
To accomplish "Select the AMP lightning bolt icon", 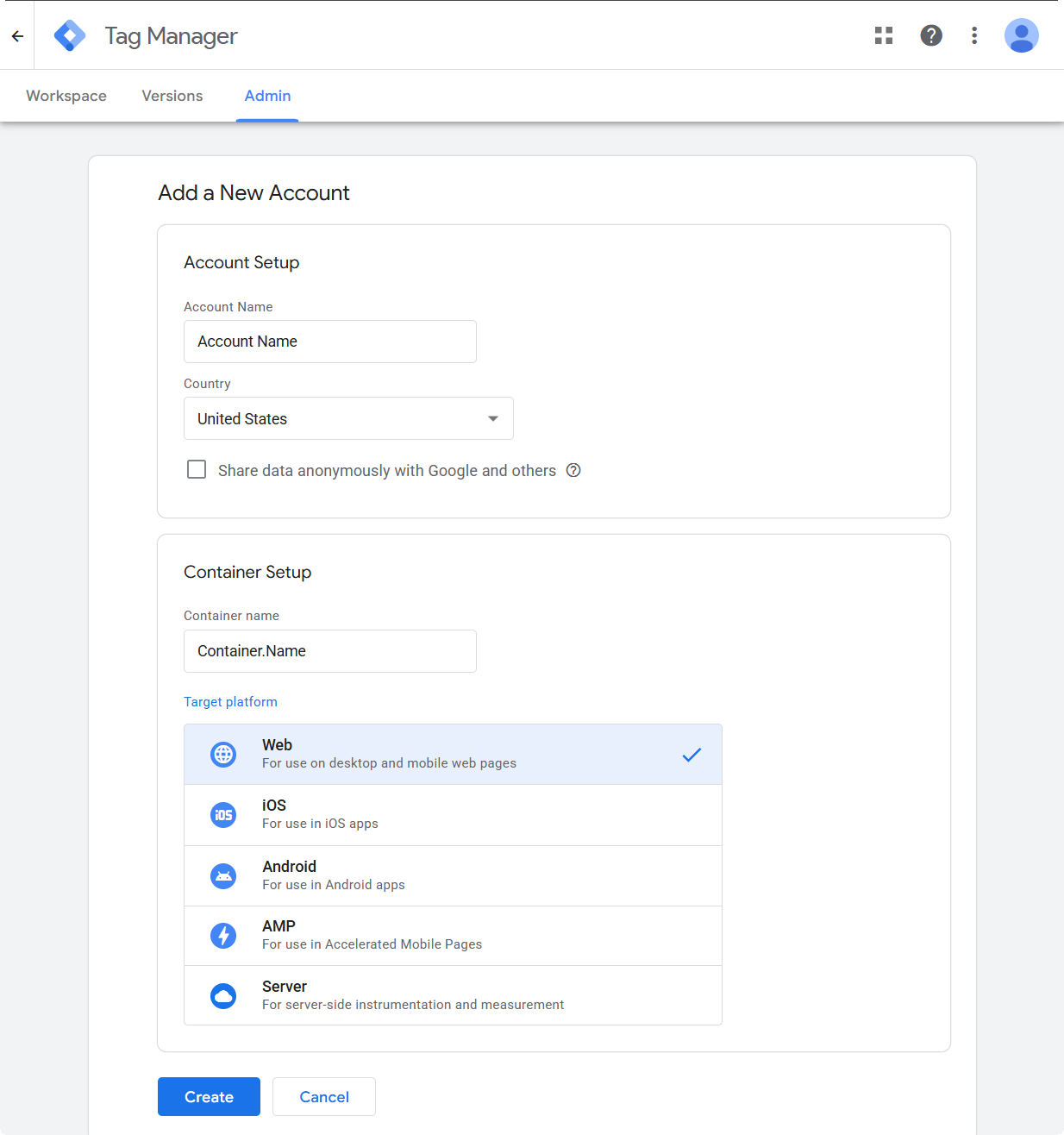I will [223, 935].
